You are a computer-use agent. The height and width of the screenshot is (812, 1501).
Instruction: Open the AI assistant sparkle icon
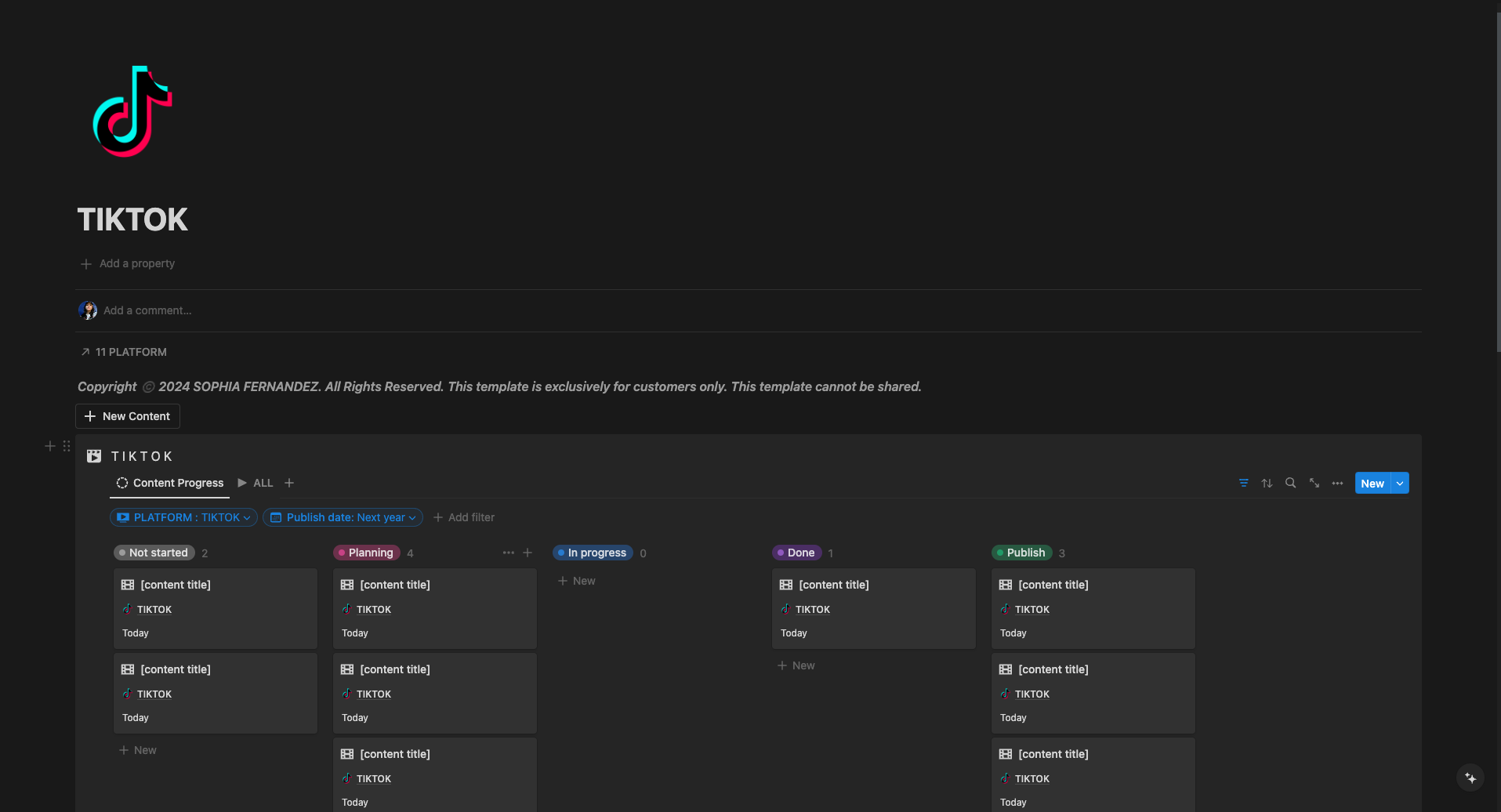pos(1470,778)
